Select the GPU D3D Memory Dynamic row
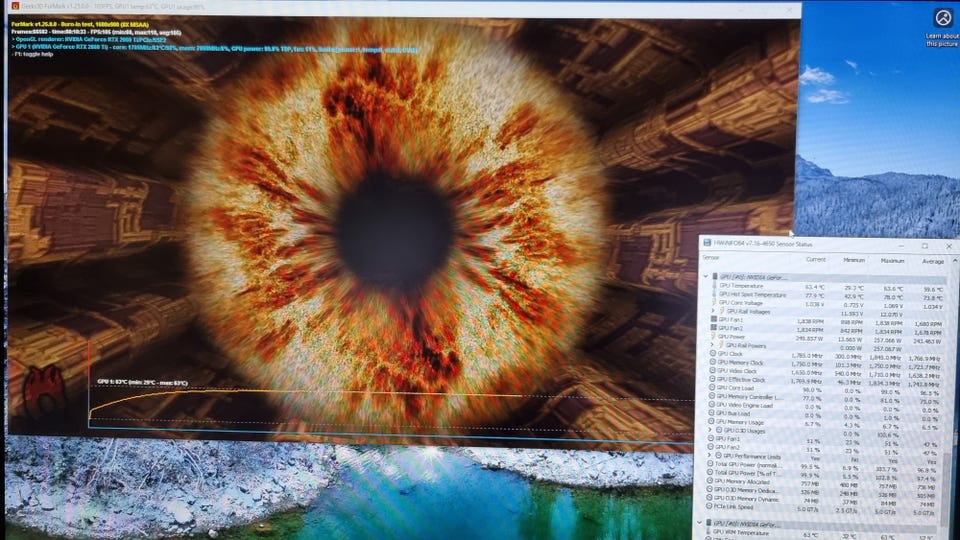The height and width of the screenshot is (540, 960). coord(746,498)
